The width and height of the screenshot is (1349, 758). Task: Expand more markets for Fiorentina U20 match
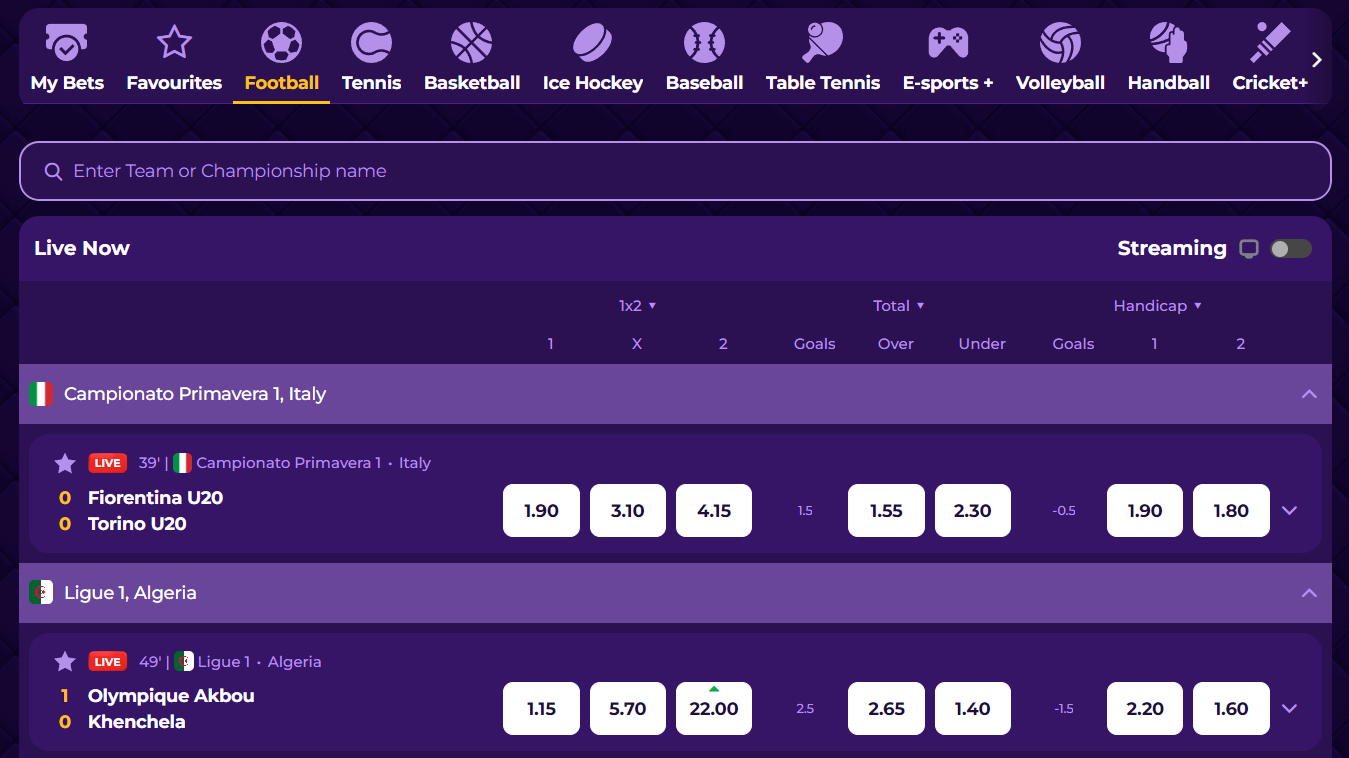point(1289,511)
